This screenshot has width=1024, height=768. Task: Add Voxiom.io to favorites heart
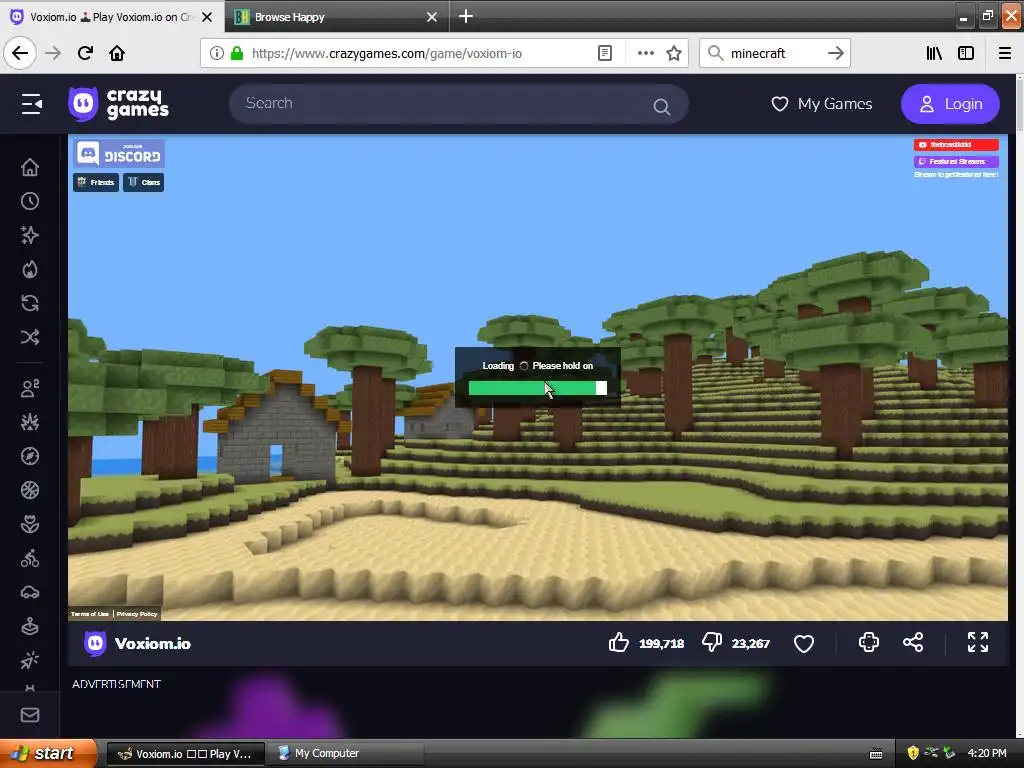point(804,643)
